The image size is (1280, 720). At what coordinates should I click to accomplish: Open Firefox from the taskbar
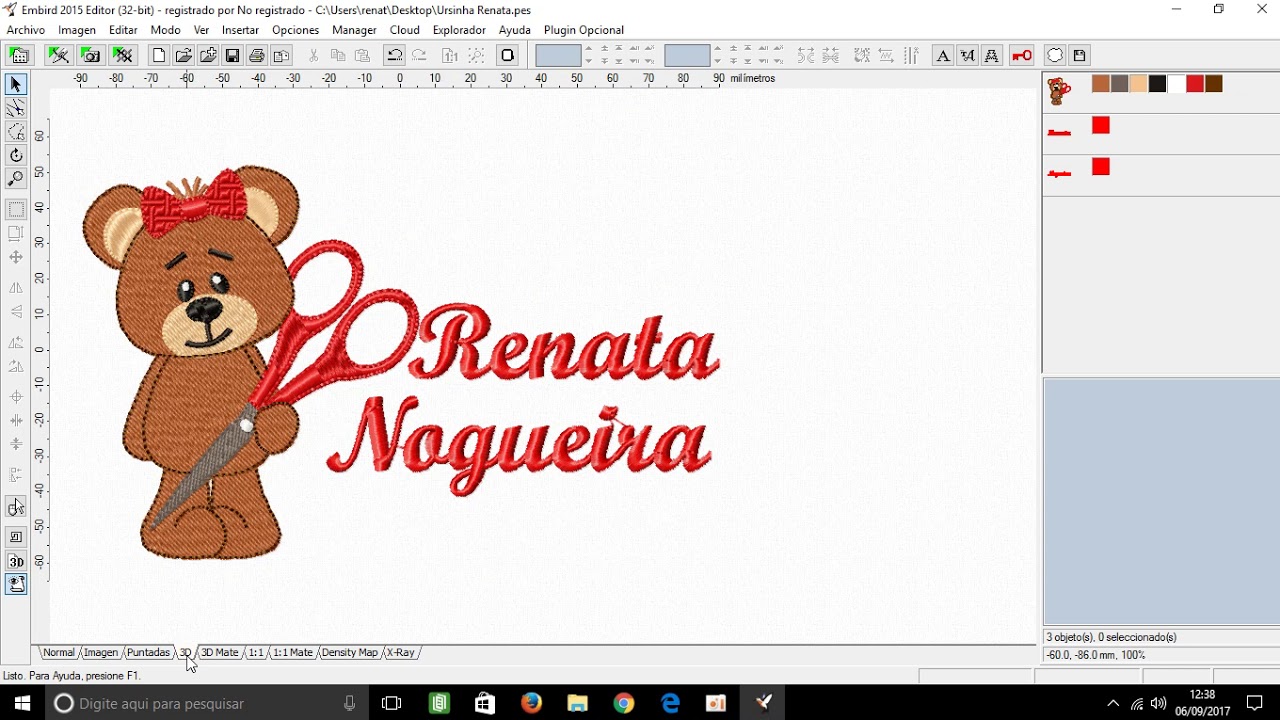(531, 704)
